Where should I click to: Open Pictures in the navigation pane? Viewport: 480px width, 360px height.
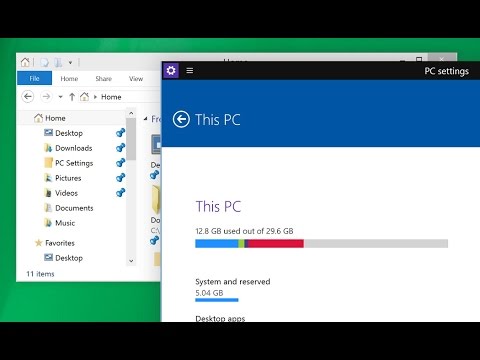(68, 178)
